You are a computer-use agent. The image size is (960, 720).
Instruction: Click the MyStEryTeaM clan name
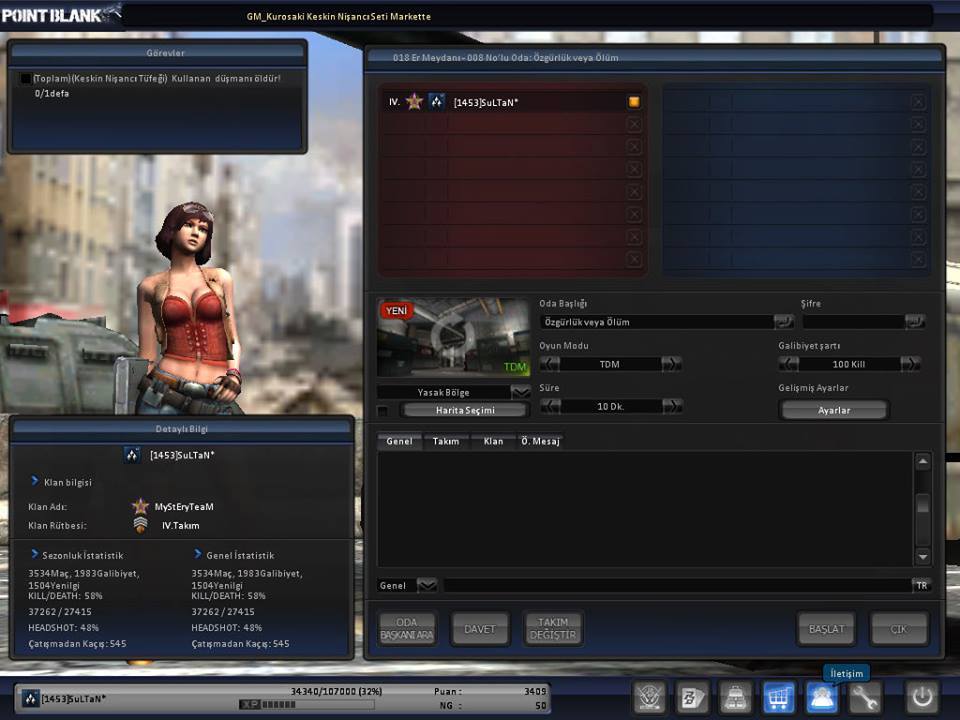tap(184, 506)
